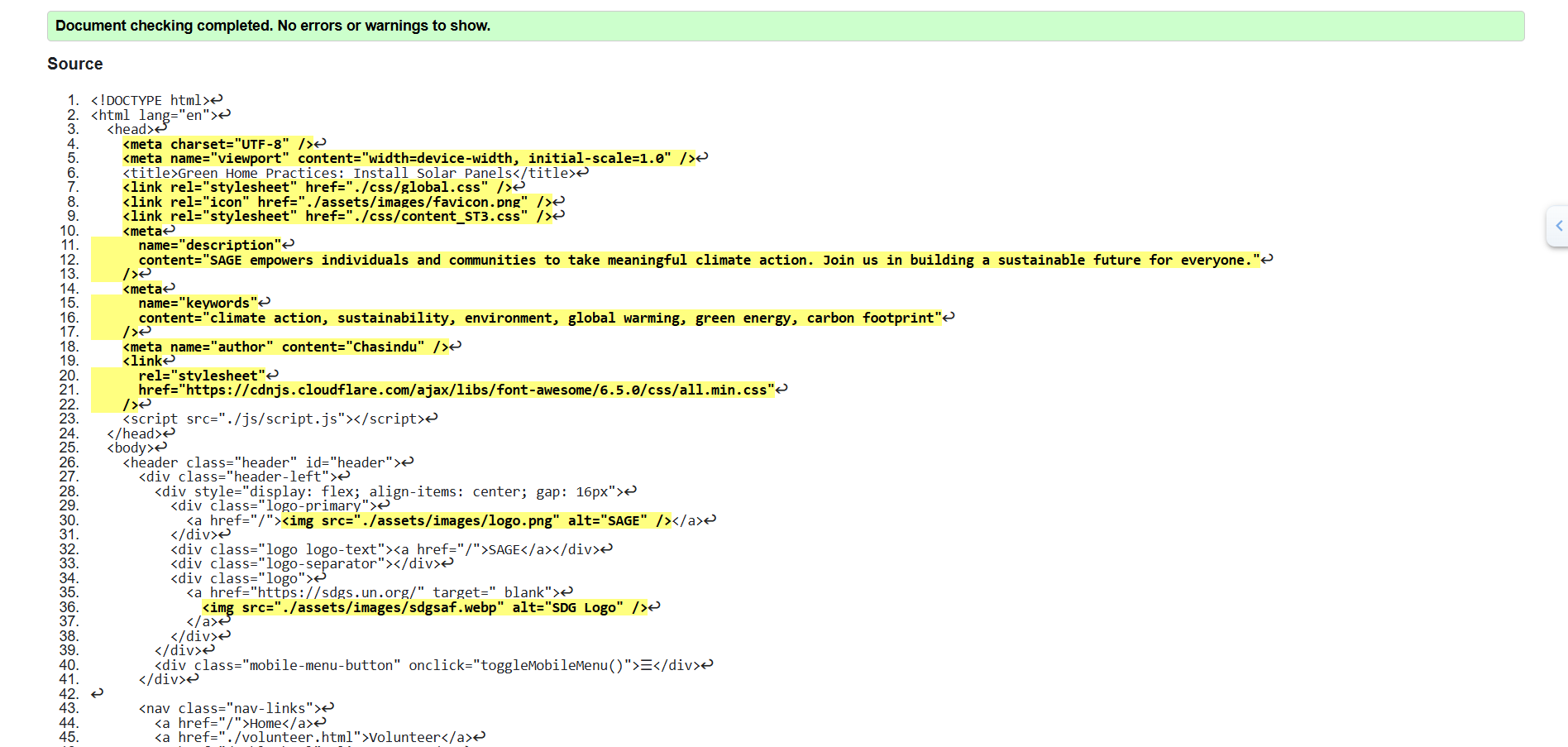The width and height of the screenshot is (1568, 747).
Task: Select the highlighted SDG Logo img tag
Action: coord(426,606)
